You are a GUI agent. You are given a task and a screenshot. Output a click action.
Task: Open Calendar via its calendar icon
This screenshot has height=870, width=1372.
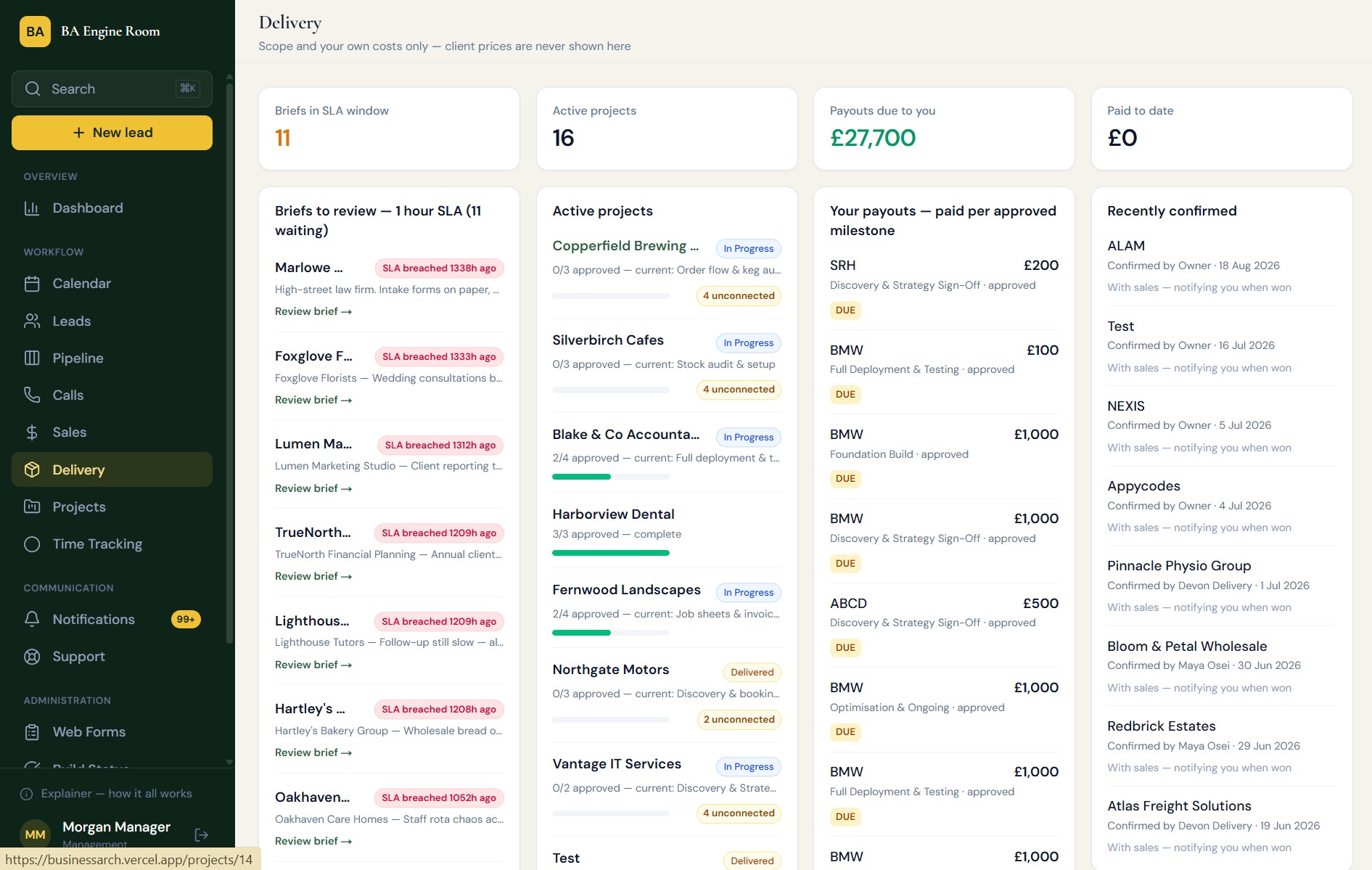32,284
